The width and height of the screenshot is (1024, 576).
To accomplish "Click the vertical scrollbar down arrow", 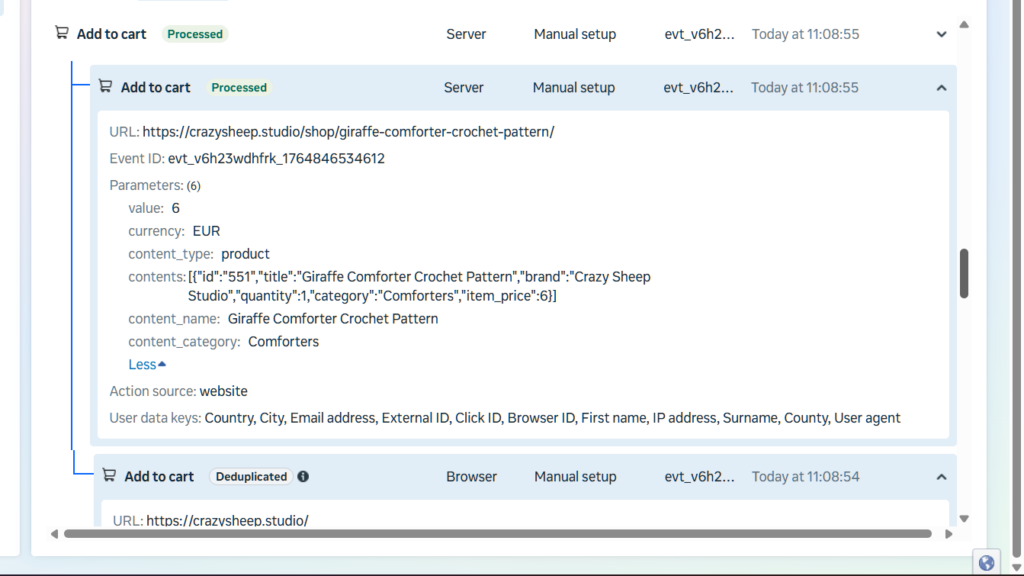I will tap(964, 518).
